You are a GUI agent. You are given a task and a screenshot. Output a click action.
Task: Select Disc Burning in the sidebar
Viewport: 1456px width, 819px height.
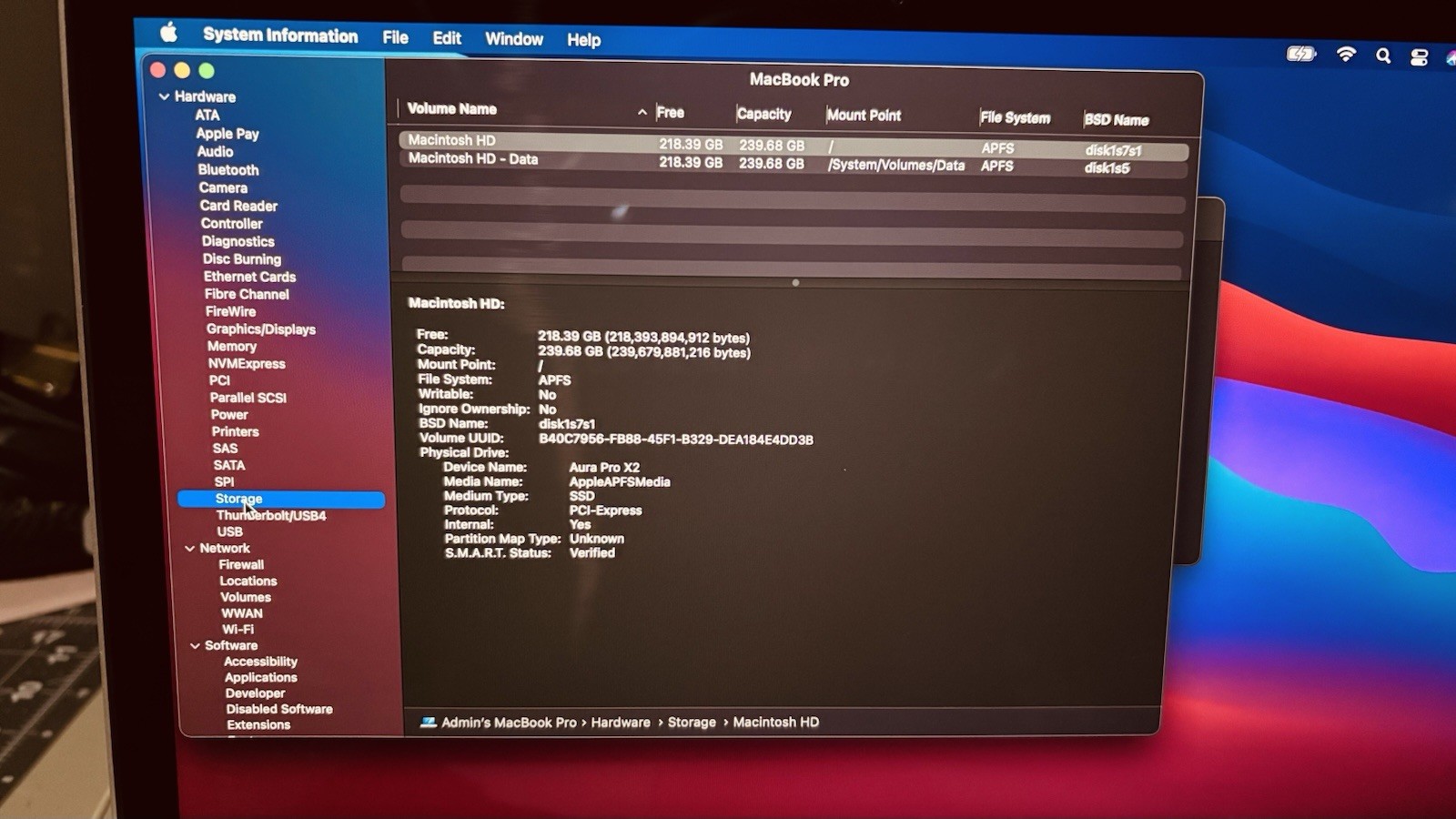click(242, 259)
